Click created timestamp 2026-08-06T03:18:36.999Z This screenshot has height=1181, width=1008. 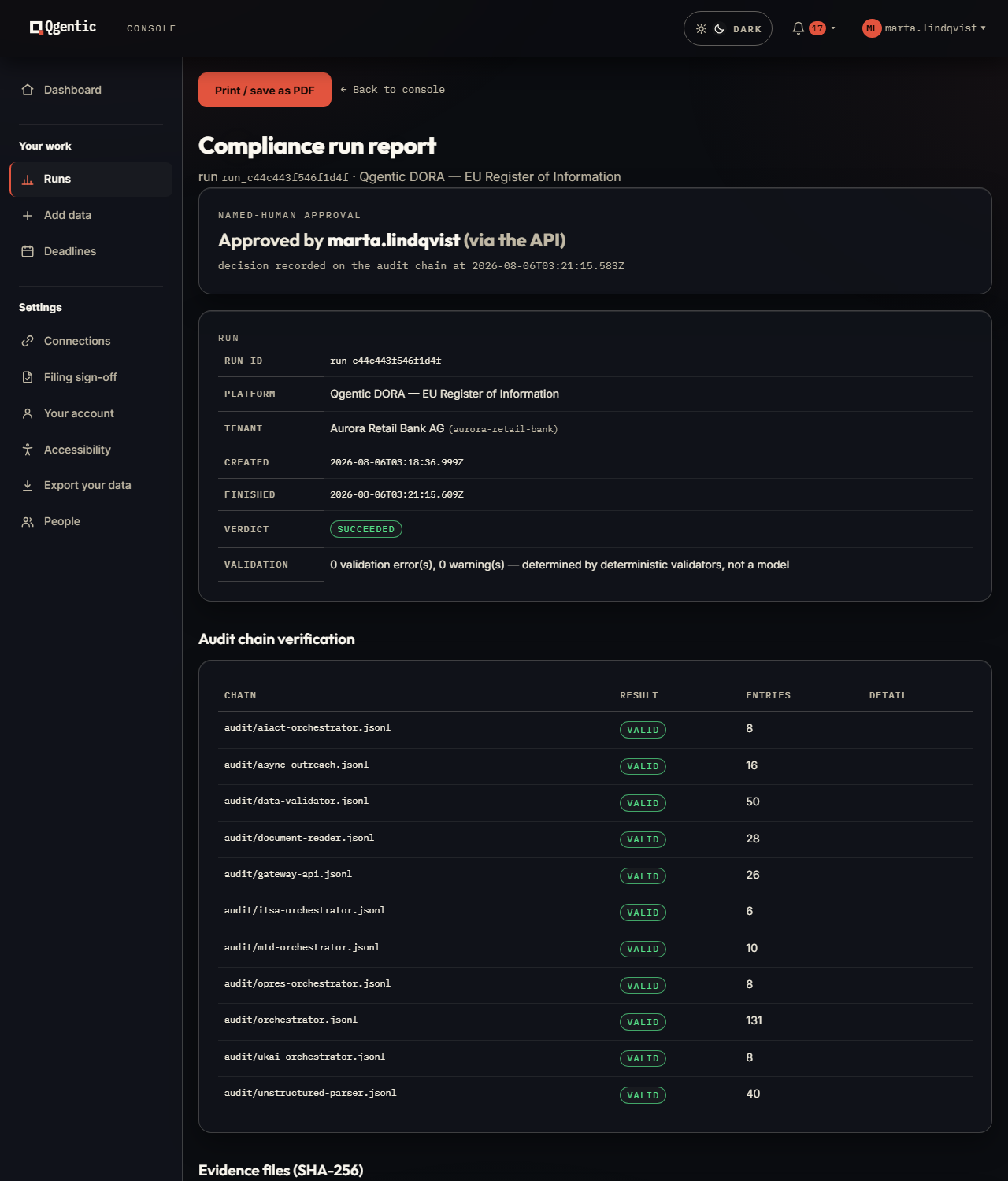click(397, 462)
